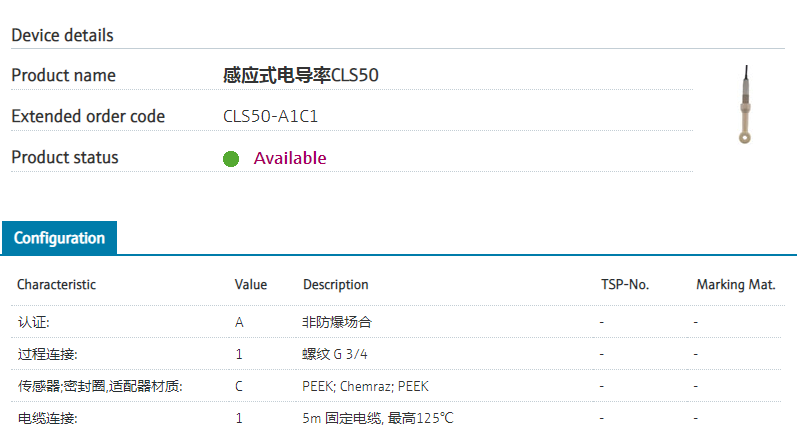
Task: Click the CLS50 sensor product thumbnail image
Action: tap(745, 105)
